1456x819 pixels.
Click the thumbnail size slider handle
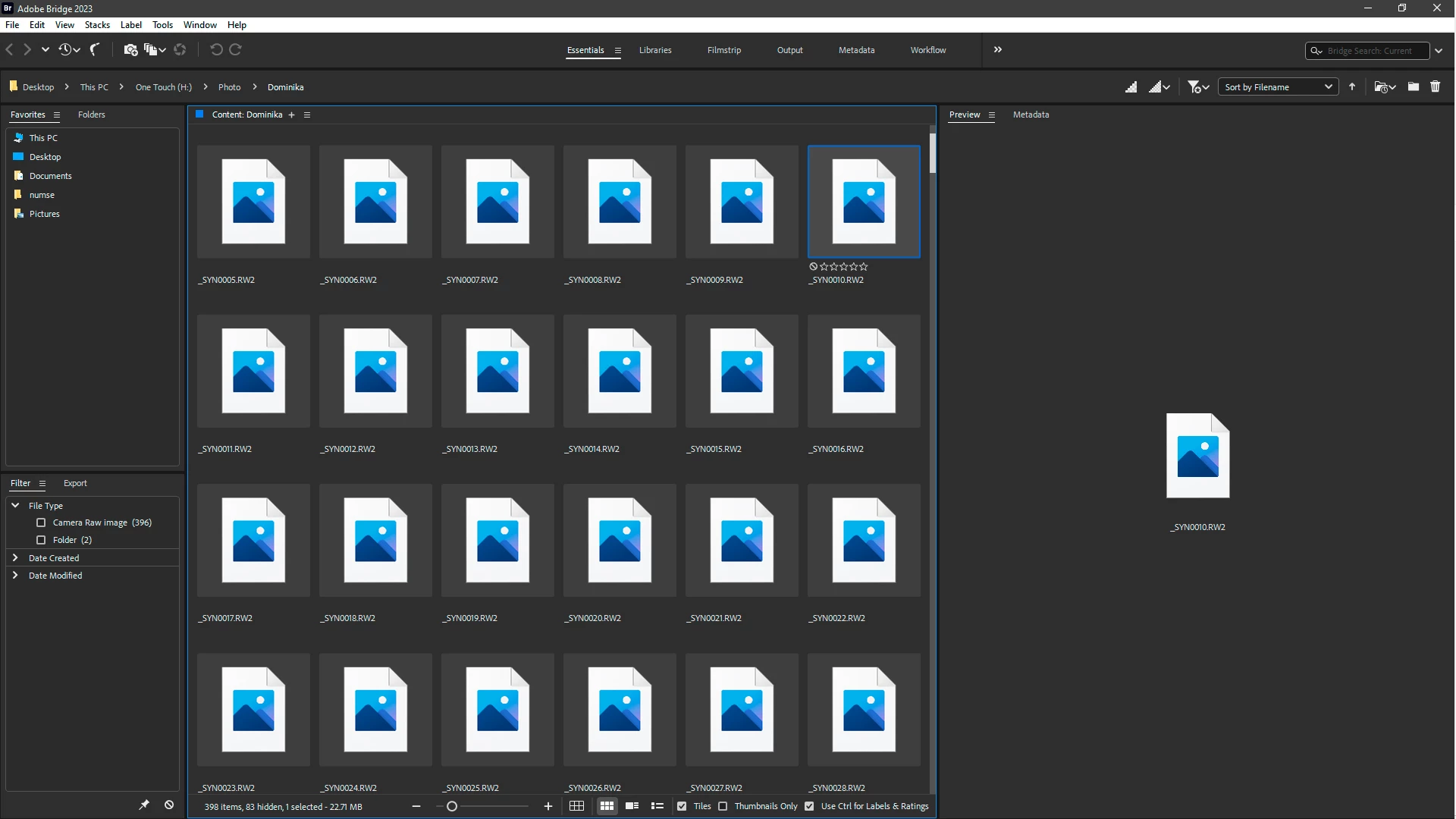coord(452,806)
